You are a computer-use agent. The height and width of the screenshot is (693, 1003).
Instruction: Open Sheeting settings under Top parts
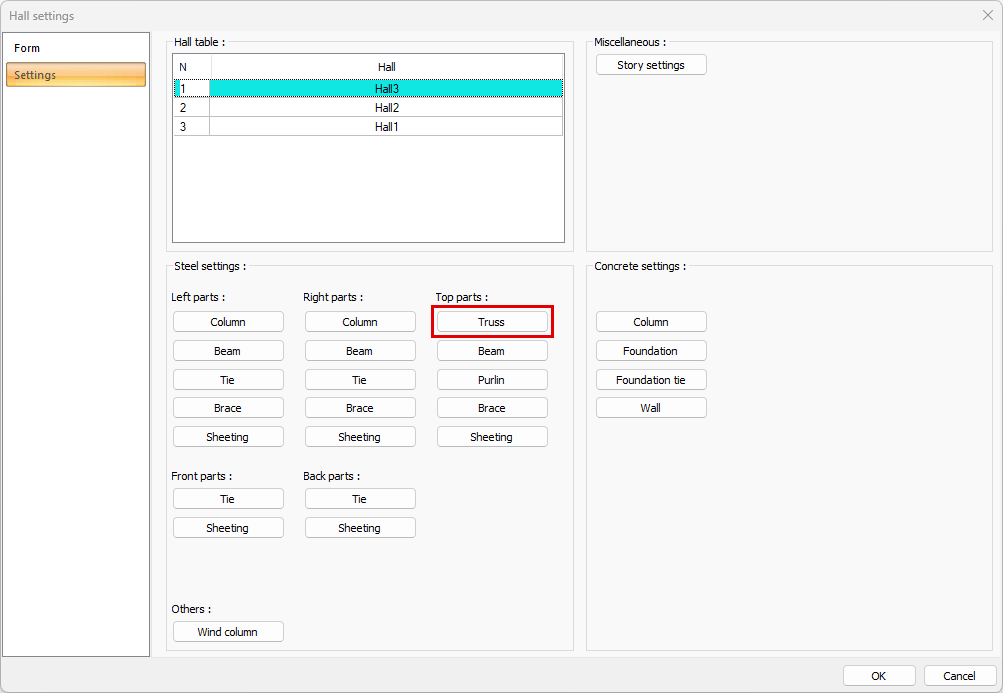click(491, 437)
